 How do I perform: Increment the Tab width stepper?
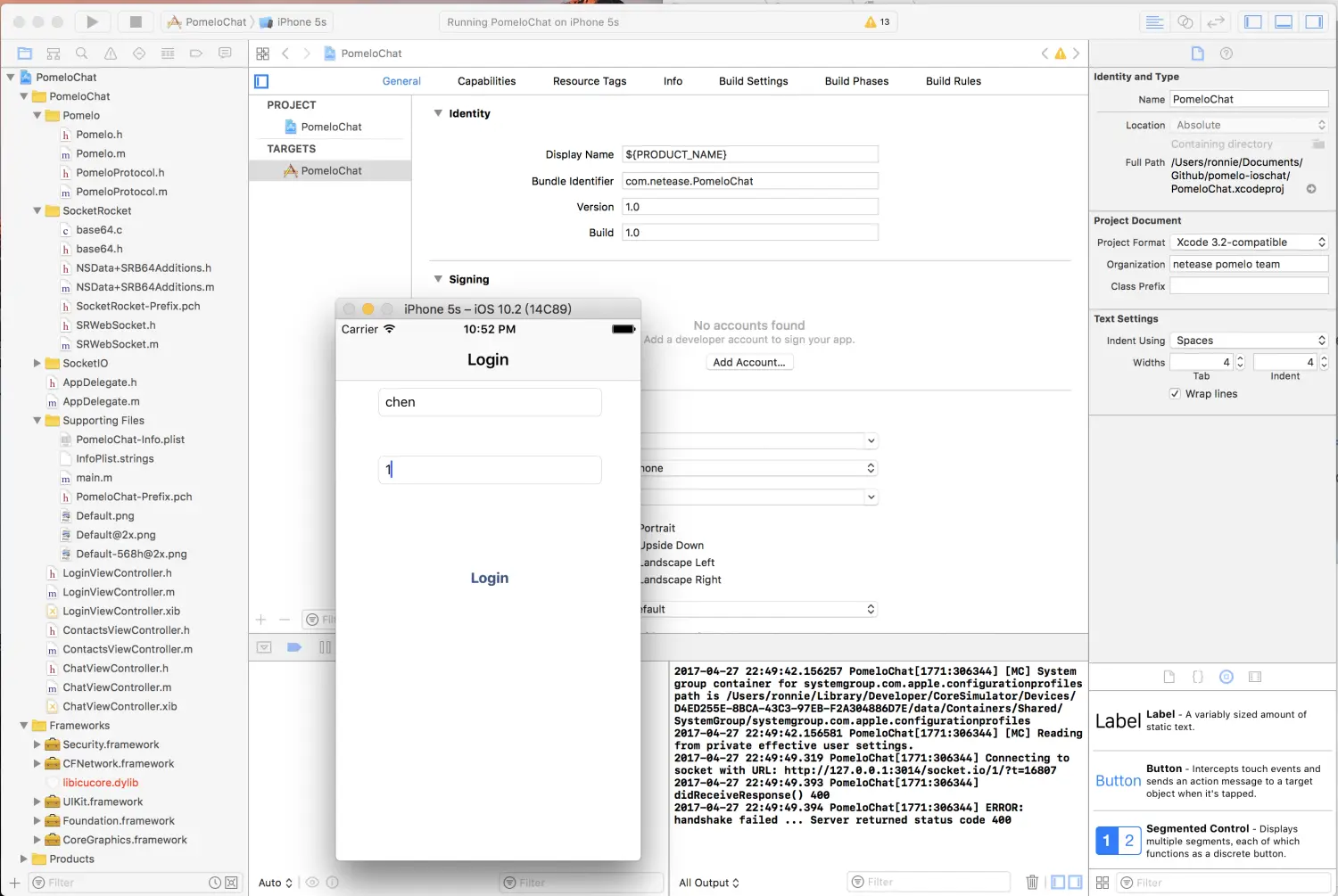click(1240, 358)
